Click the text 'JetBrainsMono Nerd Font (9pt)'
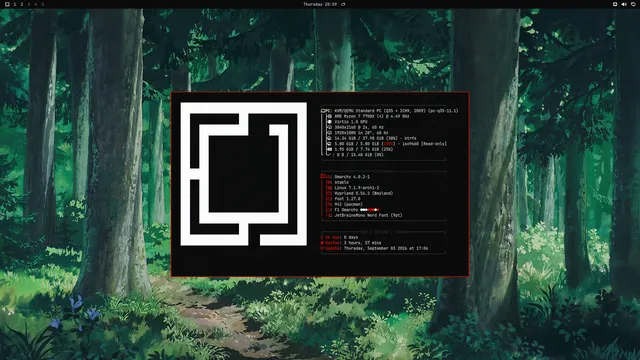 tap(369, 216)
